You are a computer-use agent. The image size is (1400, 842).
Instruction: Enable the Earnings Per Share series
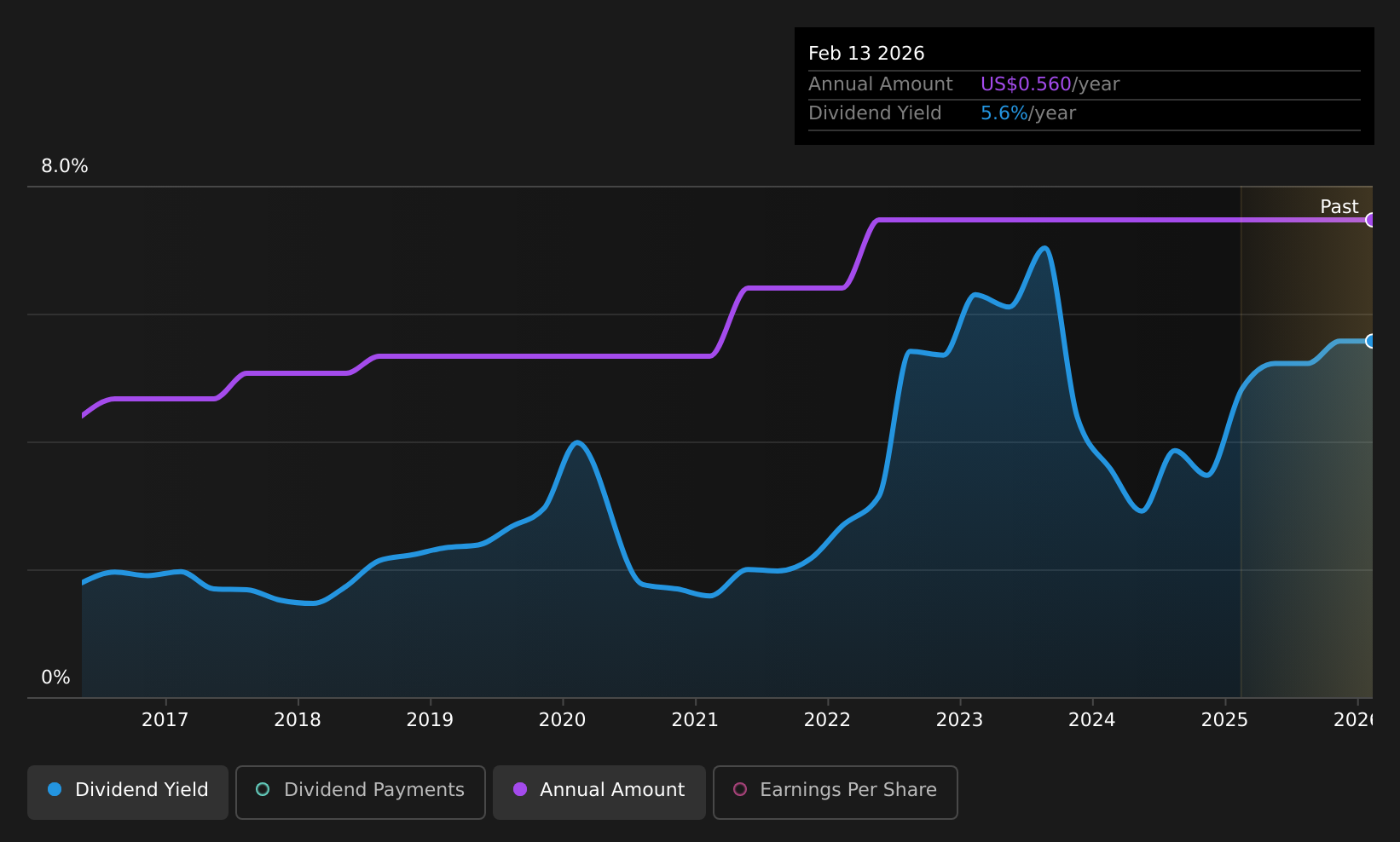pyautogui.click(x=835, y=792)
